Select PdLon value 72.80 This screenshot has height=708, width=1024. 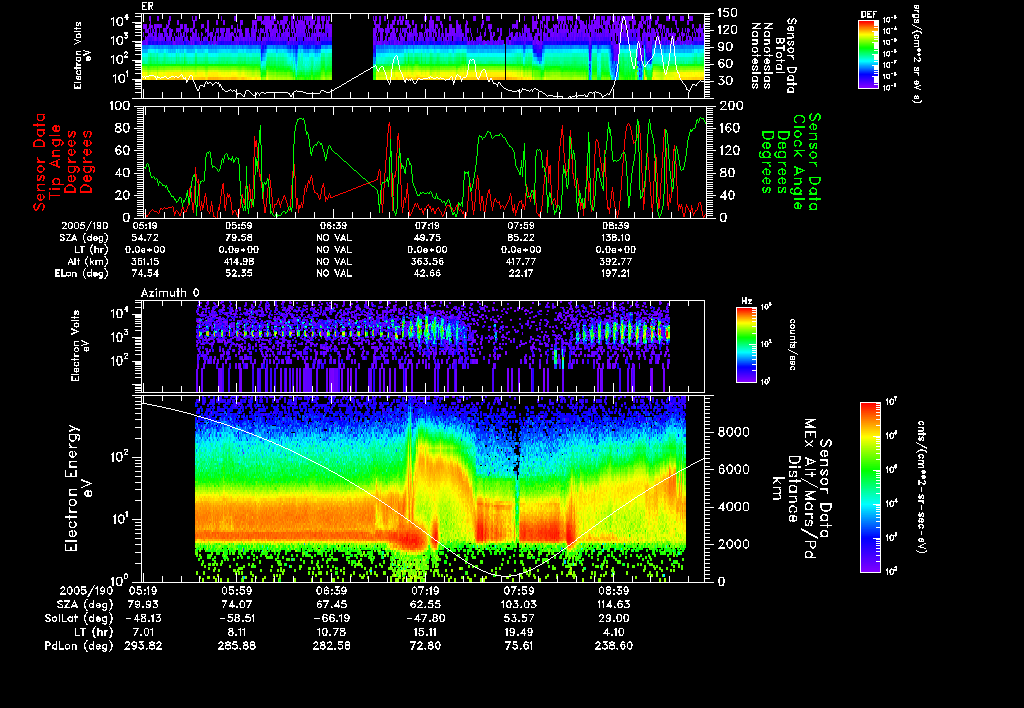[x=425, y=645]
